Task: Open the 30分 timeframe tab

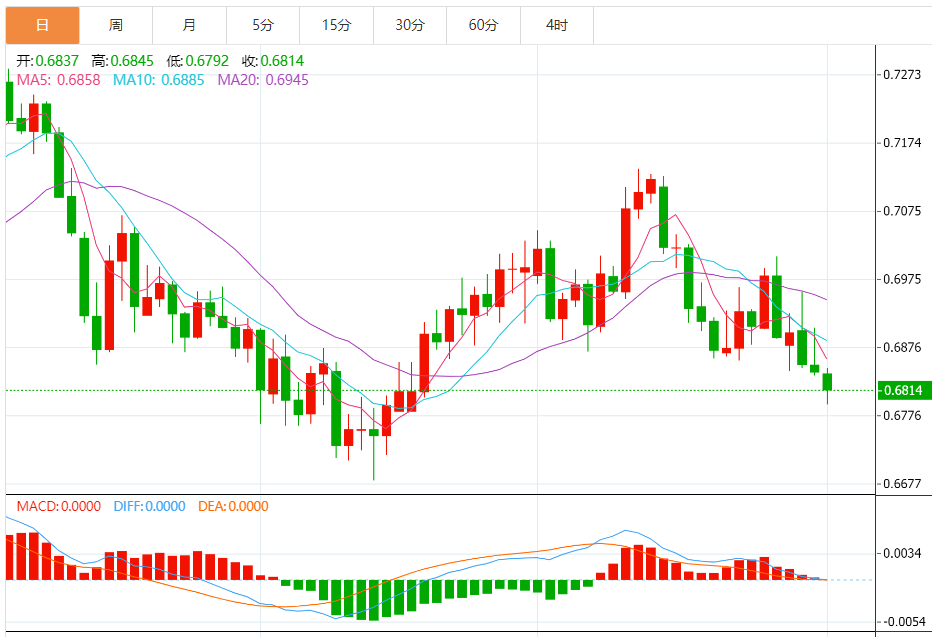Action: [x=410, y=25]
